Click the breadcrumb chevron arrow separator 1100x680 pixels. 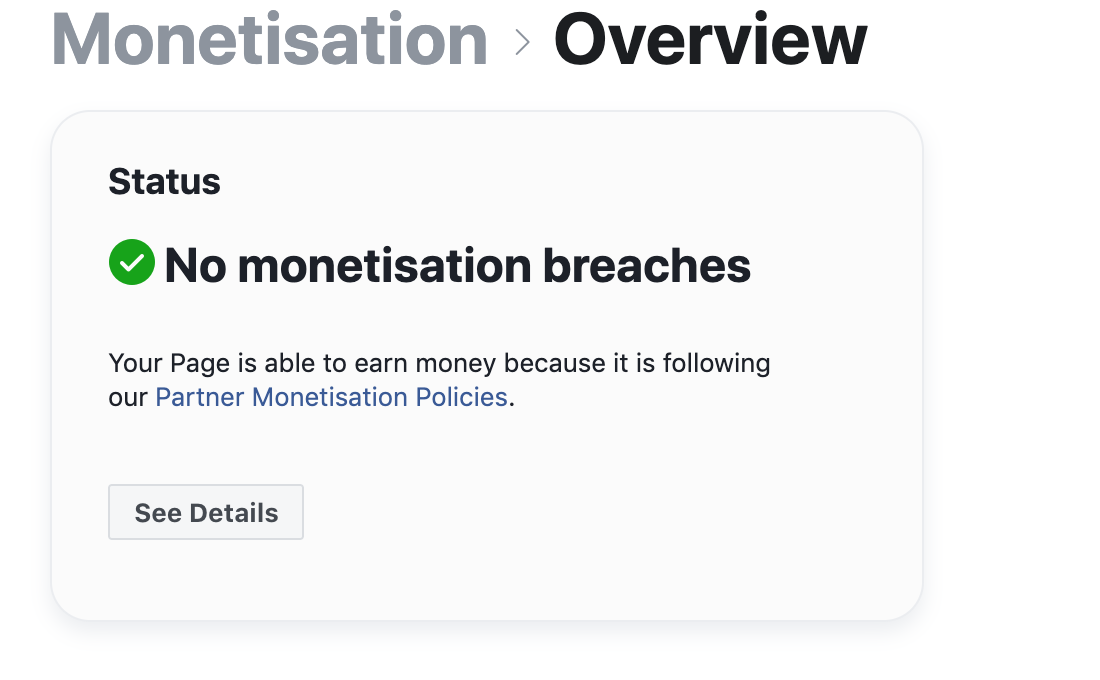[x=522, y=42]
